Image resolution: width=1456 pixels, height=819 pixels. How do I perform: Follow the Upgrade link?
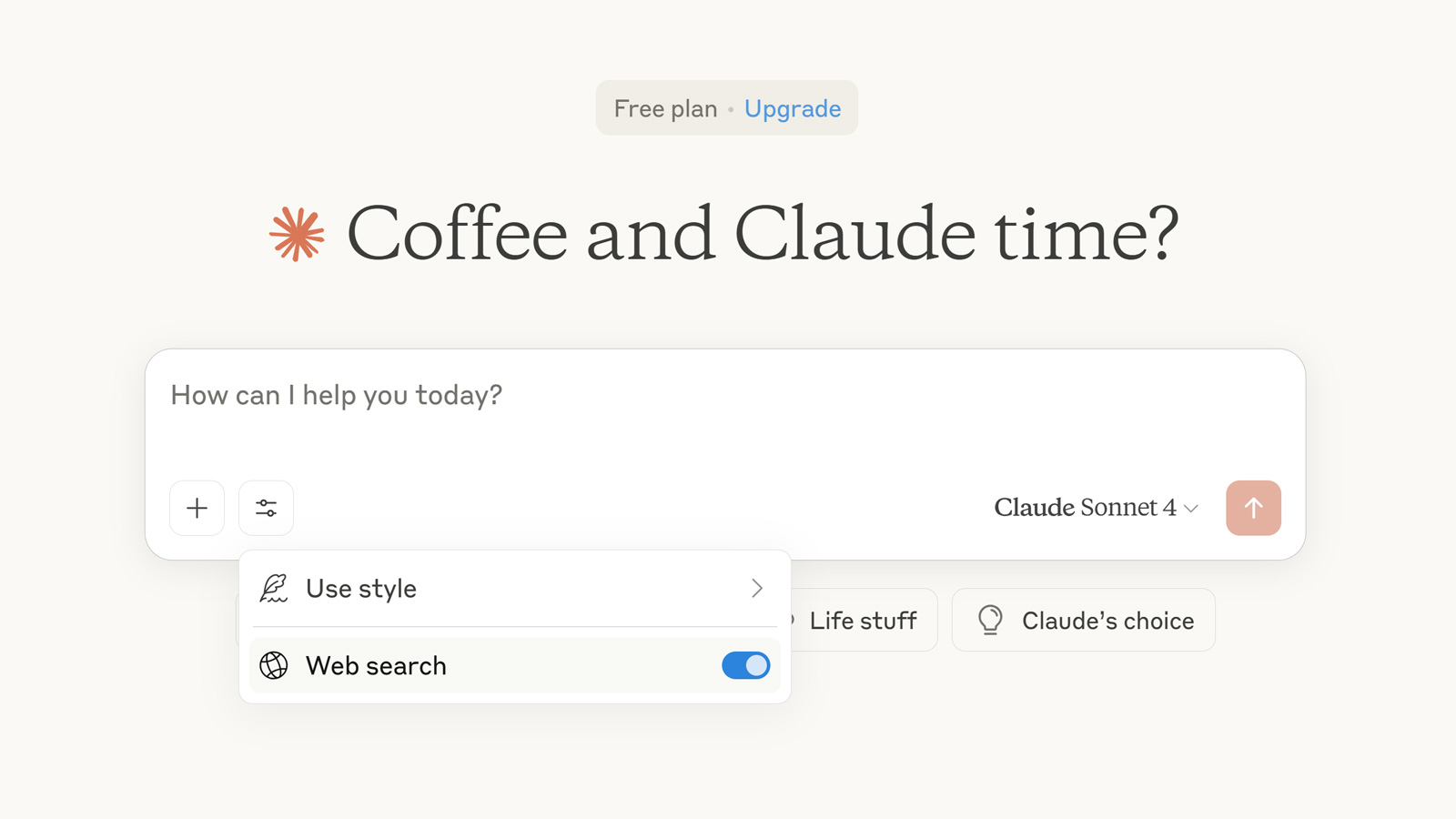793,108
